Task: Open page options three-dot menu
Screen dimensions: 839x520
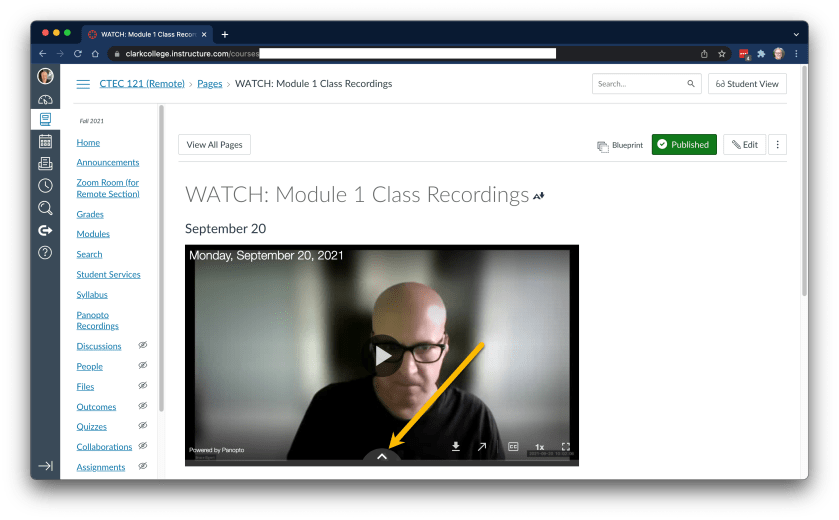Action: [777, 145]
